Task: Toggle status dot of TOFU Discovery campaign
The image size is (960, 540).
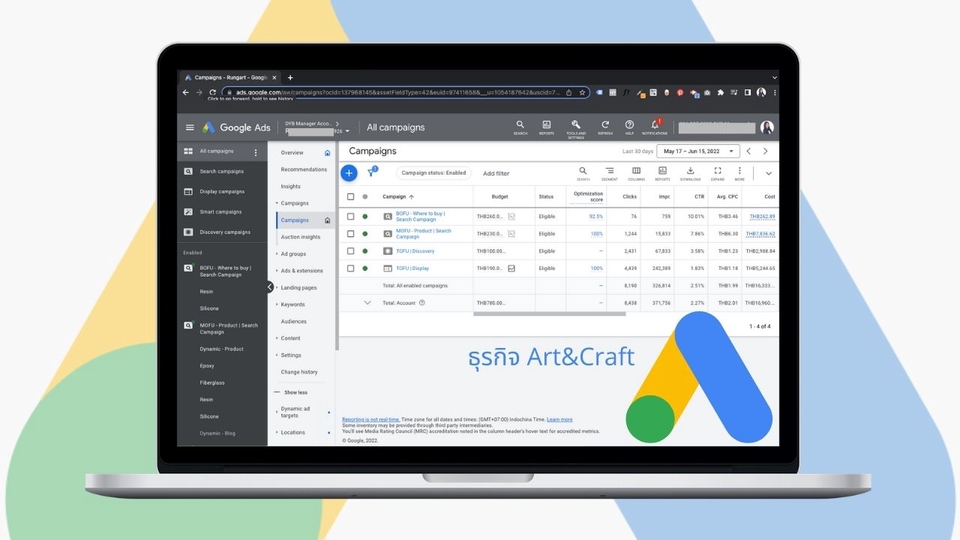Action: (366, 251)
